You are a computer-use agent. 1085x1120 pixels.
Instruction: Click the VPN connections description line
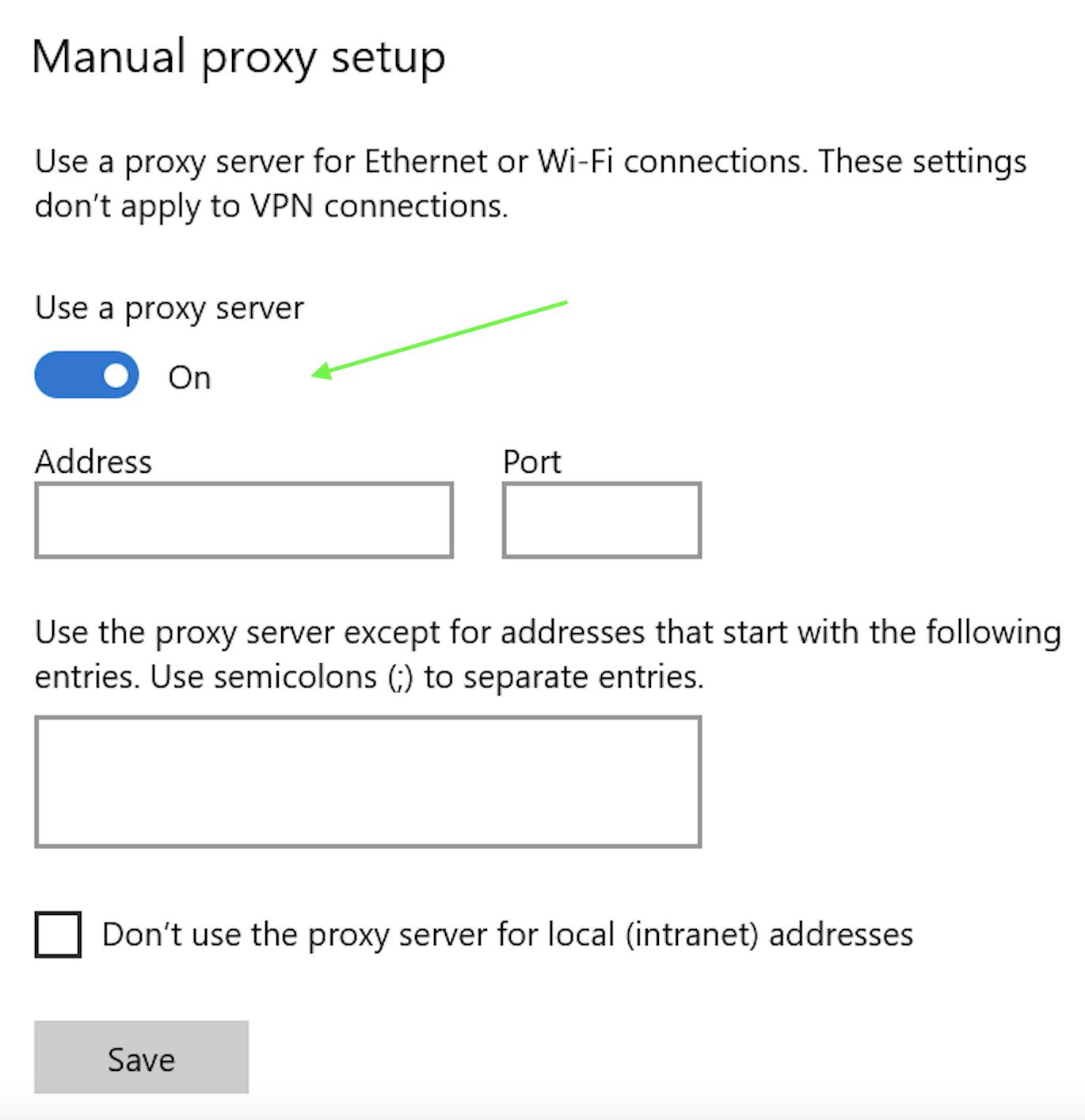coord(271,206)
